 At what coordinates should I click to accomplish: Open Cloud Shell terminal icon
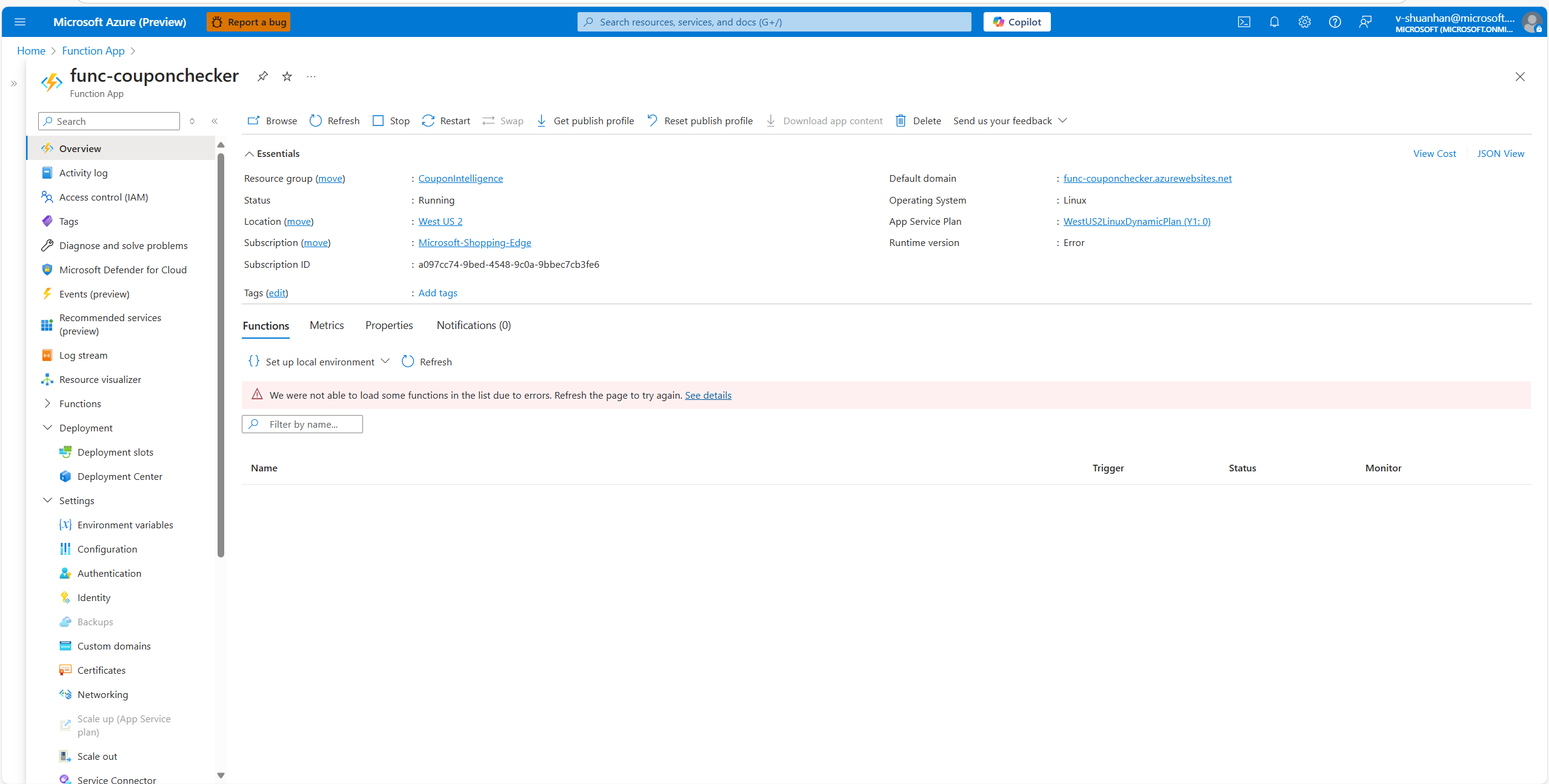click(1244, 22)
